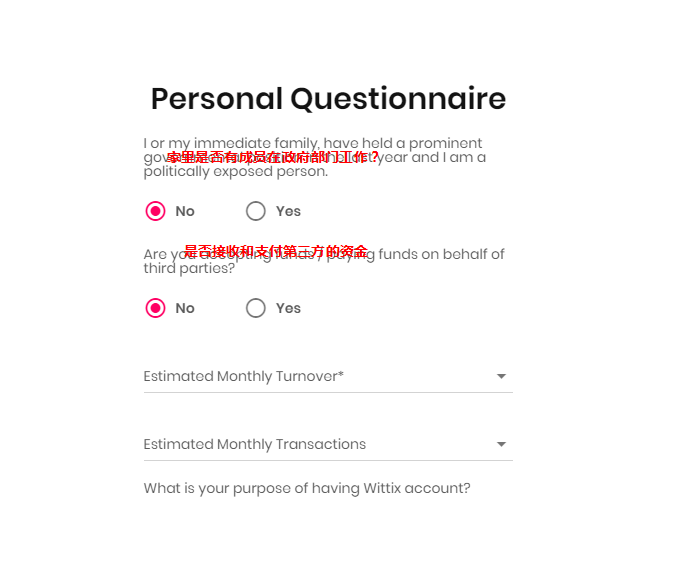Click the word 'Questionnaire' in the title
This screenshot has height=579, width=695.
click(x=398, y=99)
